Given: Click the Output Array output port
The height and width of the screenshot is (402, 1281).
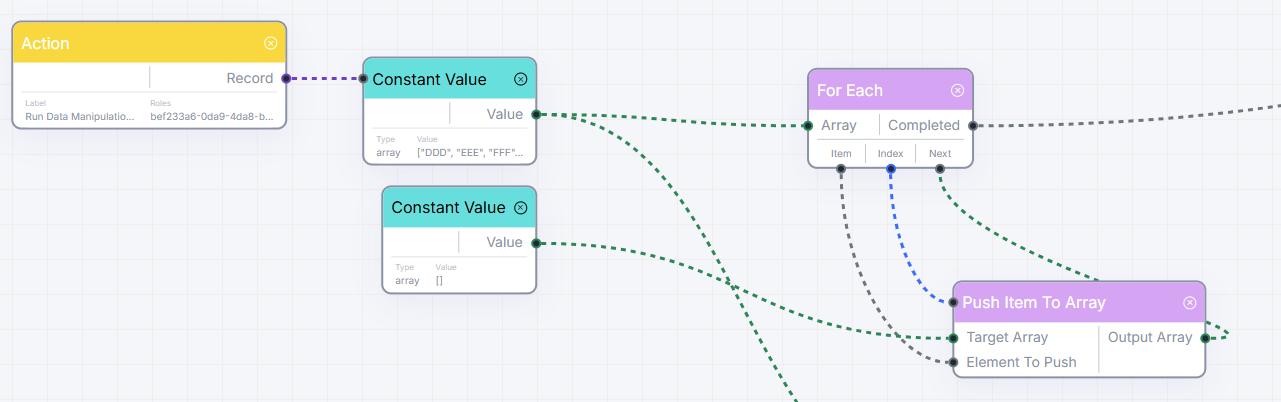Looking at the screenshot, I should point(1205,338).
